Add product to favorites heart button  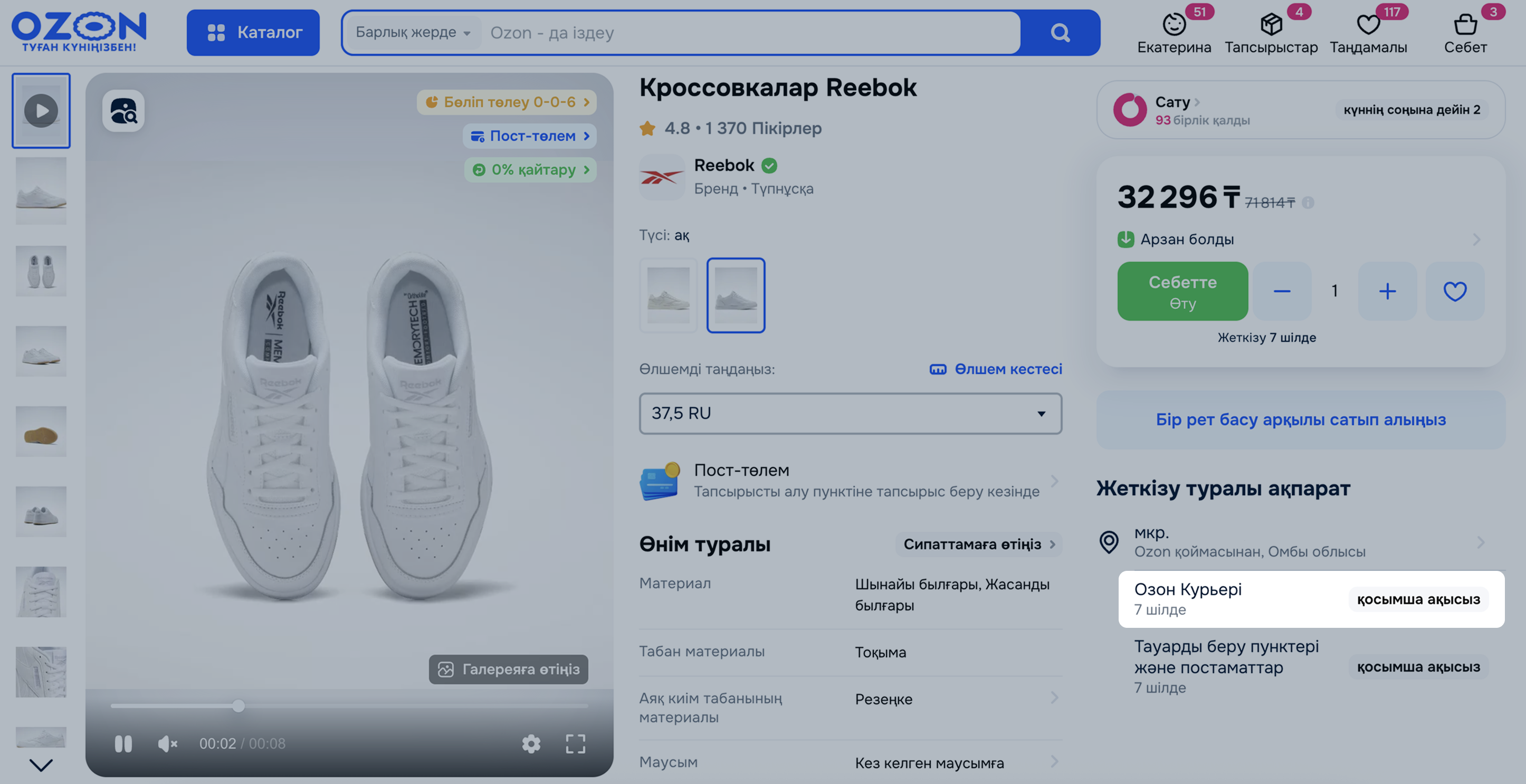point(1454,291)
